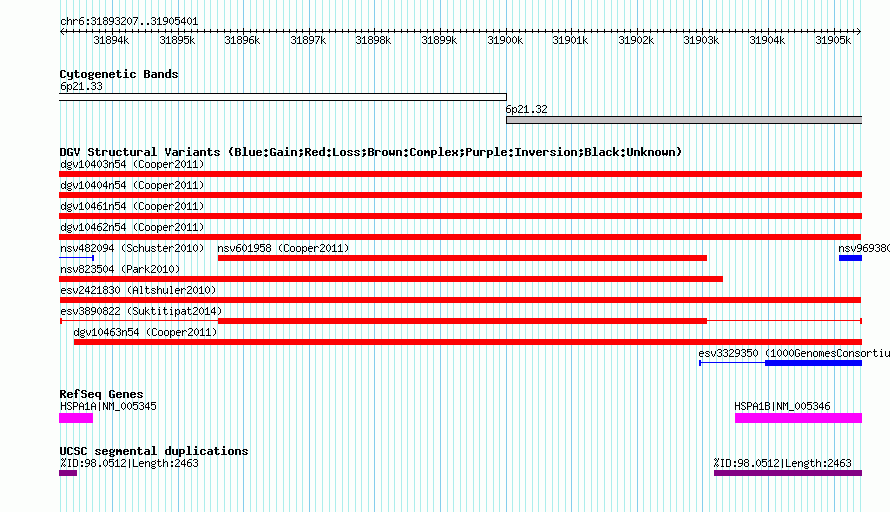
Task: Click the nsv482094 blue gain feature
Action: [77, 258]
